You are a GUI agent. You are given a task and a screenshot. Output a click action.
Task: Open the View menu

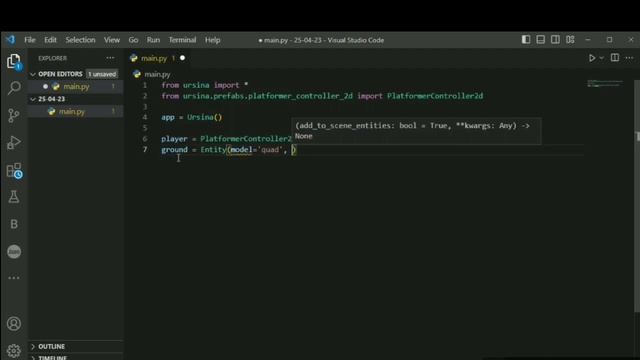(x=111, y=40)
